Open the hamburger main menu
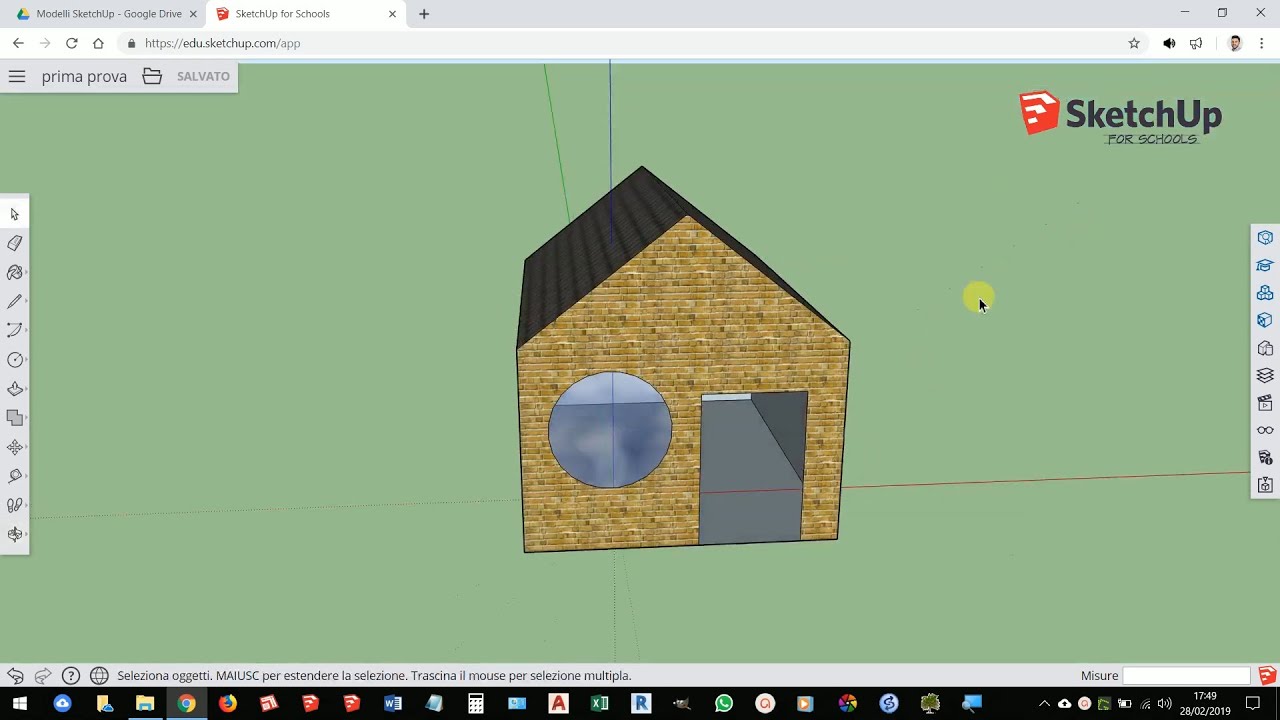This screenshot has width=1280, height=720. tap(17, 76)
